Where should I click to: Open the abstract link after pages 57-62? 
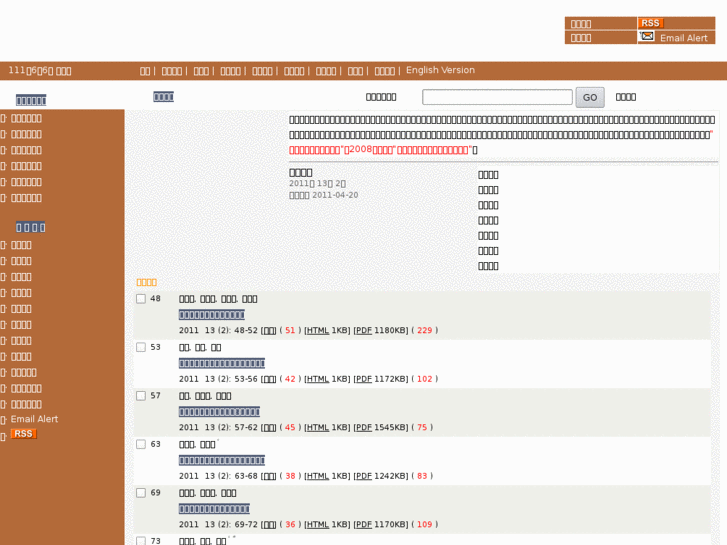click(268, 428)
